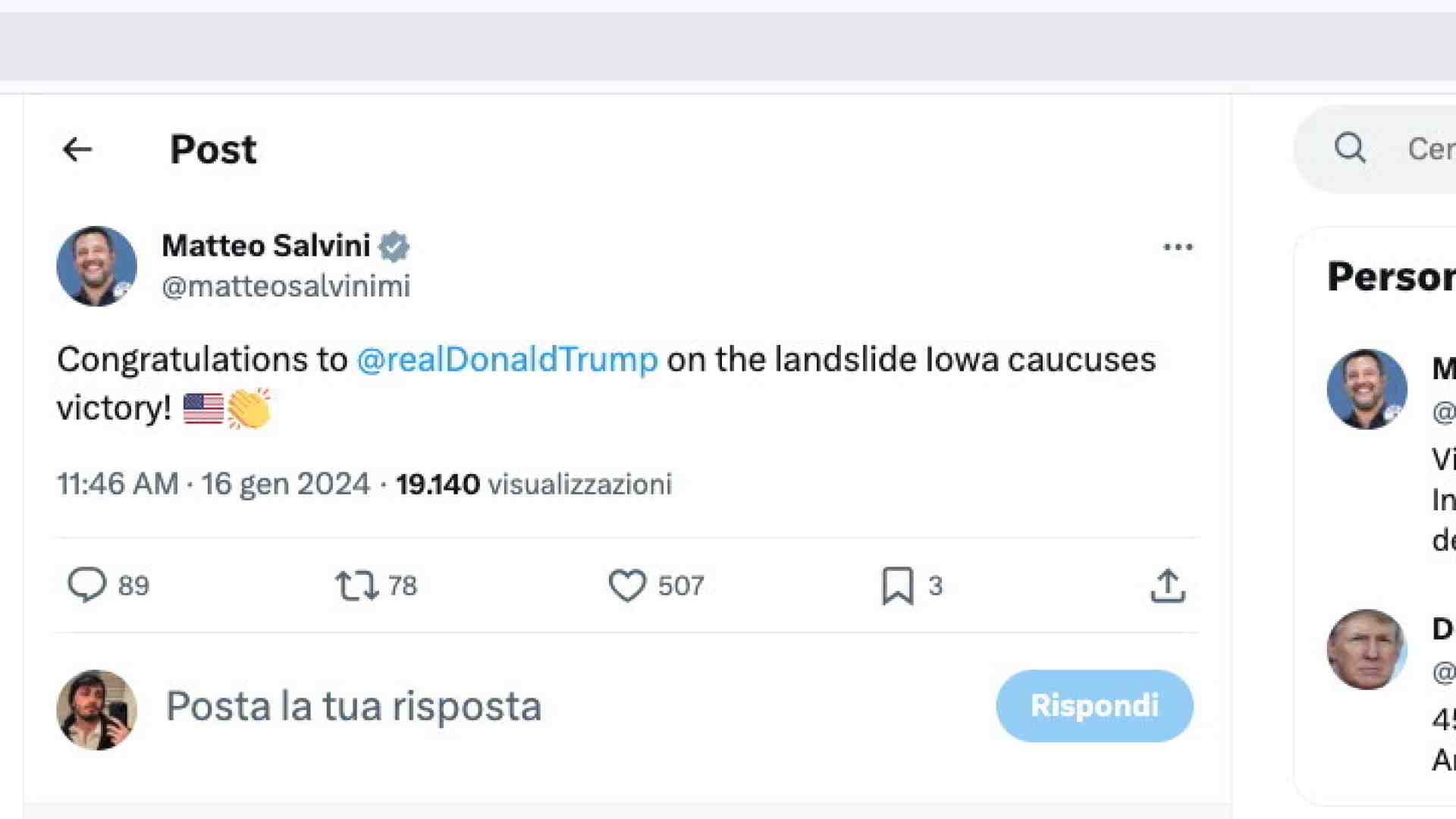Share the post with the share icon
Screen dimensions: 1456x819
pos(1169,585)
